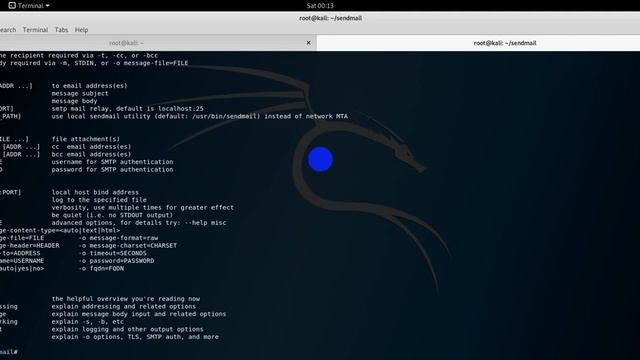Click the text 'file attachment(s)'
The image size is (640, 360).
[x=86, y=139]
